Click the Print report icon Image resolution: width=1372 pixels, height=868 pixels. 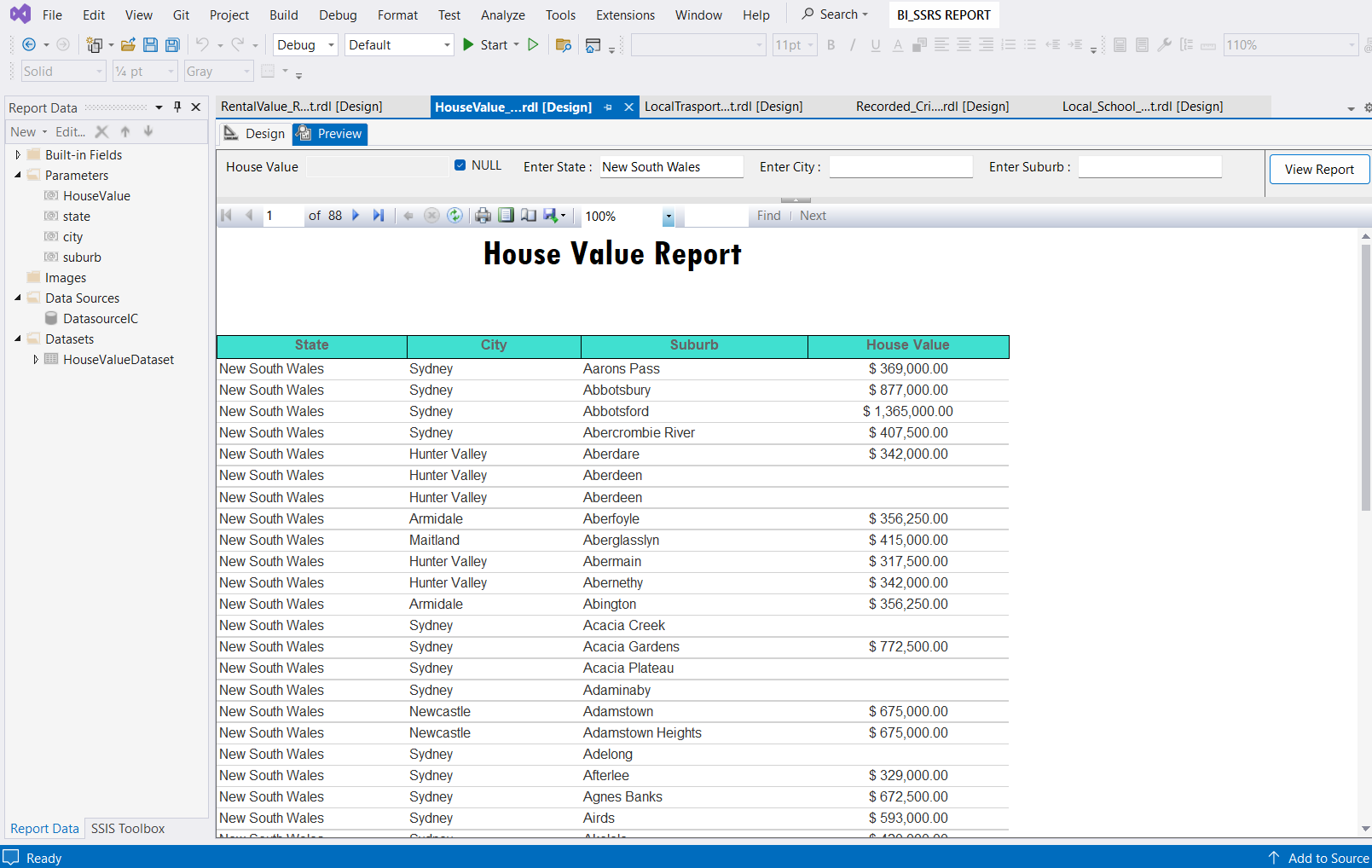[483, 216]
